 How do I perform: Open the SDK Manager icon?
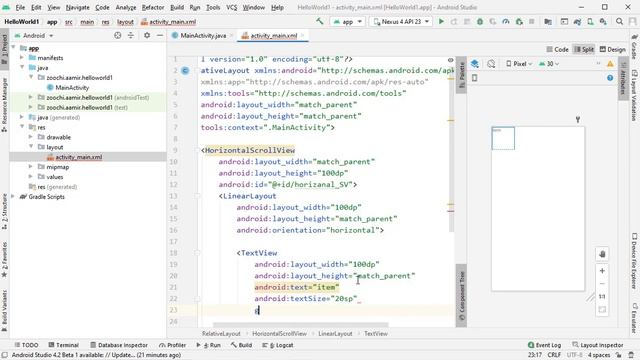[603, 21]
